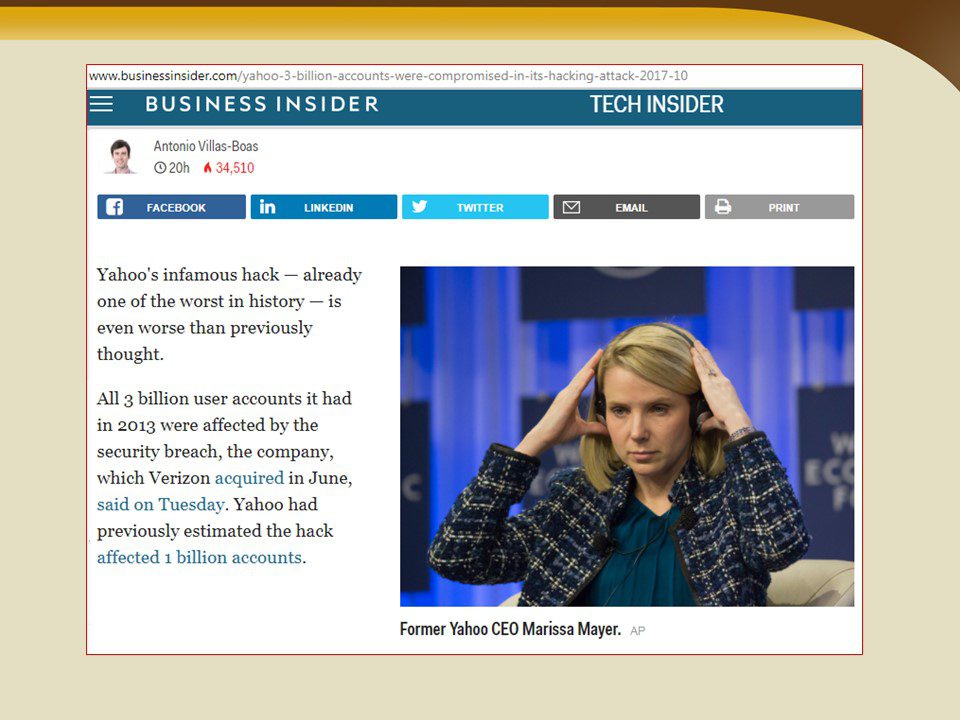
Task: Click the words 'All 3 billion user accounts'
Action: [199, 399]
